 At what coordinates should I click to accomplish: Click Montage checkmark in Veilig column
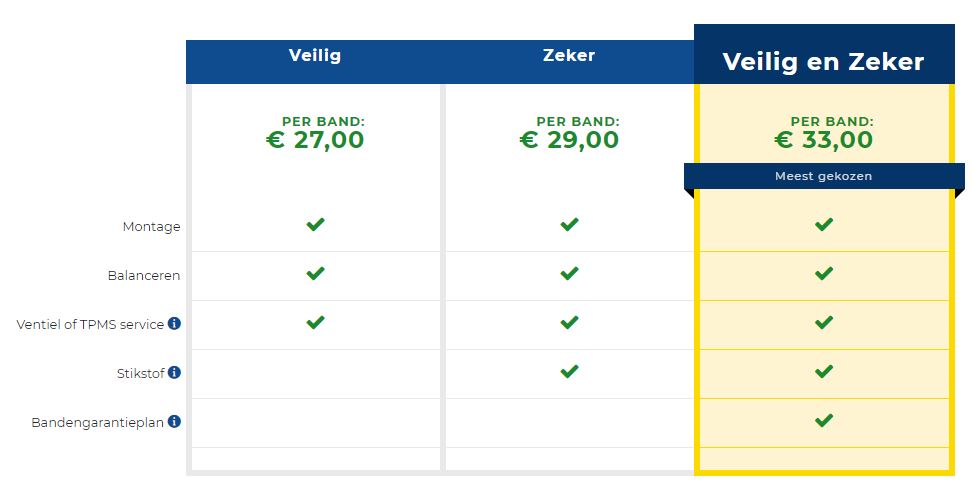[315, 225]
